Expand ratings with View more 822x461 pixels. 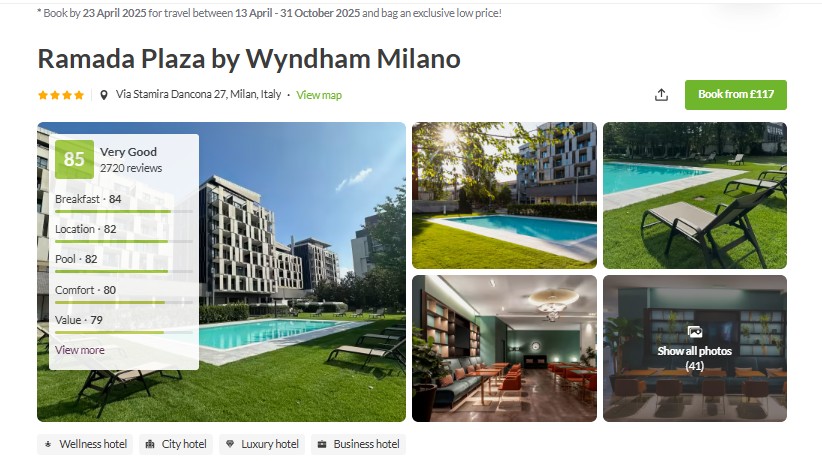80,350
